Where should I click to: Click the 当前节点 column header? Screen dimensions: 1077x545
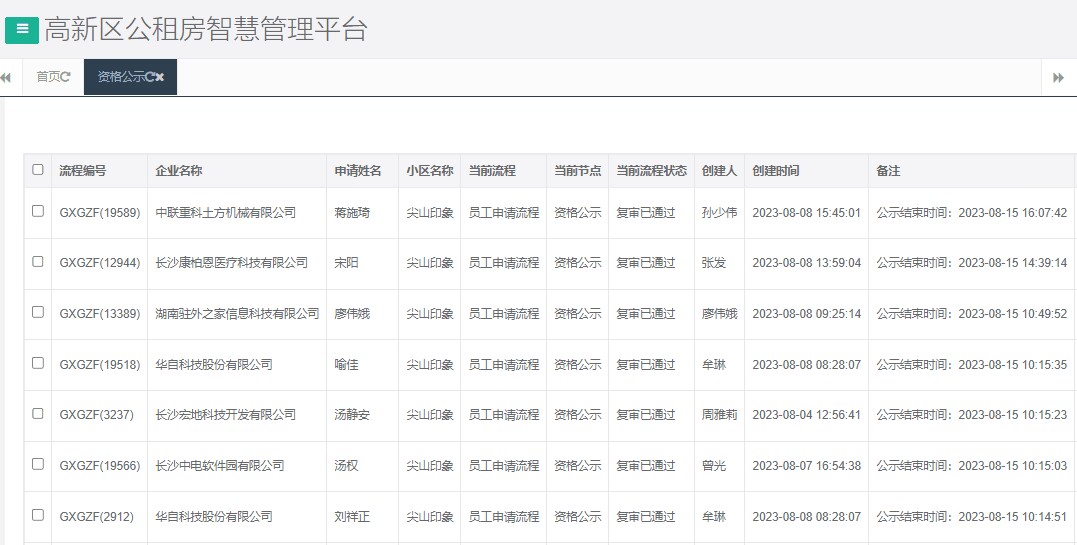pyautogui.click(x=578, y=170)
